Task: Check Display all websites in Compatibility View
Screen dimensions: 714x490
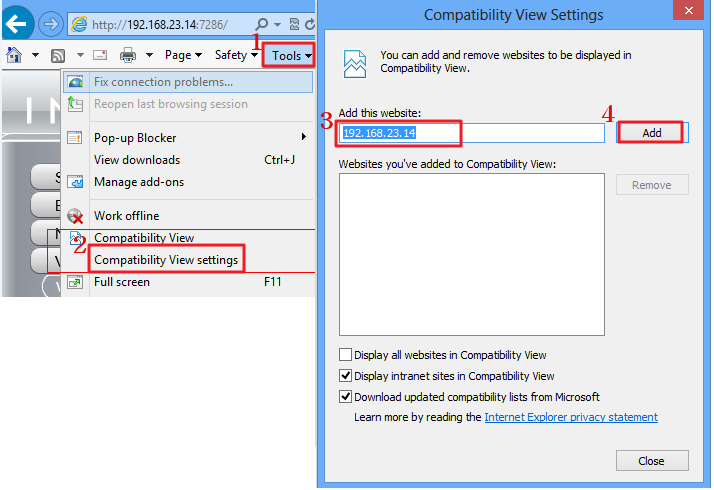Action: [x=346, y=355]
